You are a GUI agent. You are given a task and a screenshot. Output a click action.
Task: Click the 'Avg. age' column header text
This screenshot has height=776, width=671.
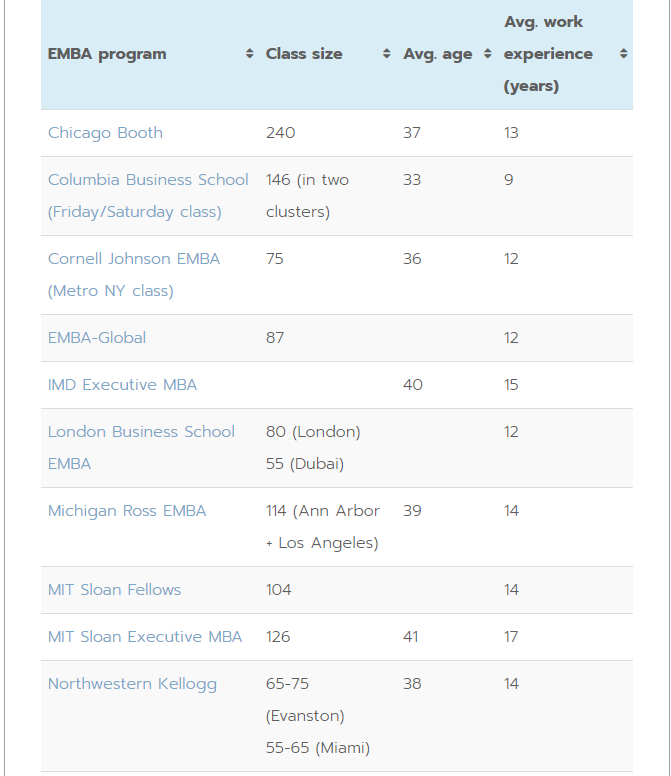tap(438, 54)
